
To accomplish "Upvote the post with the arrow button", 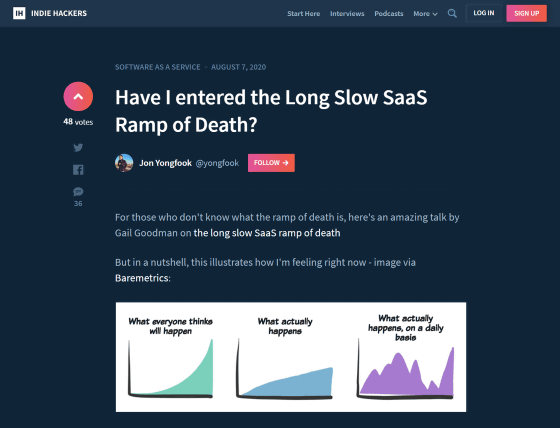I will point(78,96).
